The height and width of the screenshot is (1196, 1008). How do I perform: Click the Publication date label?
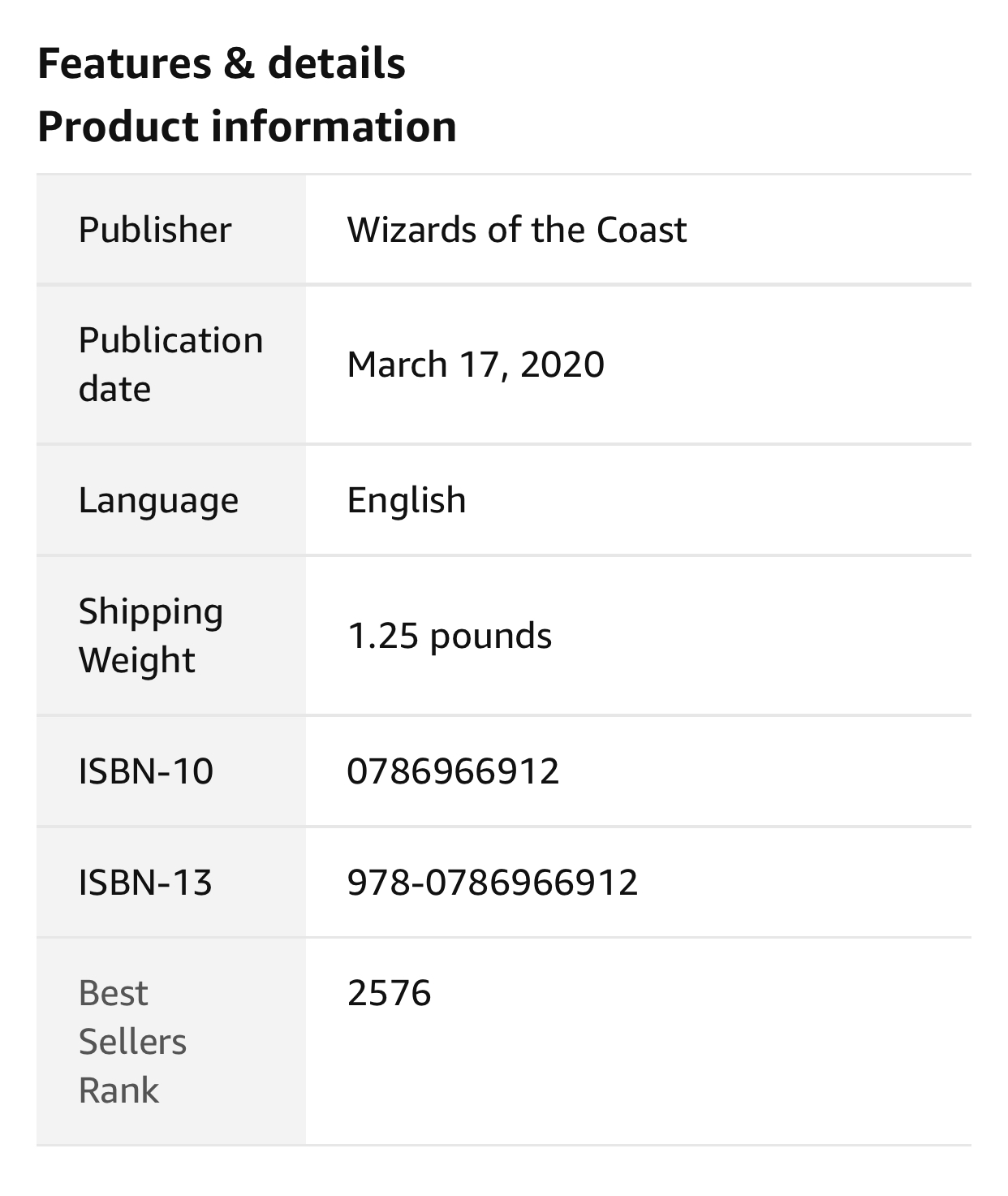[x=170, y=364]
